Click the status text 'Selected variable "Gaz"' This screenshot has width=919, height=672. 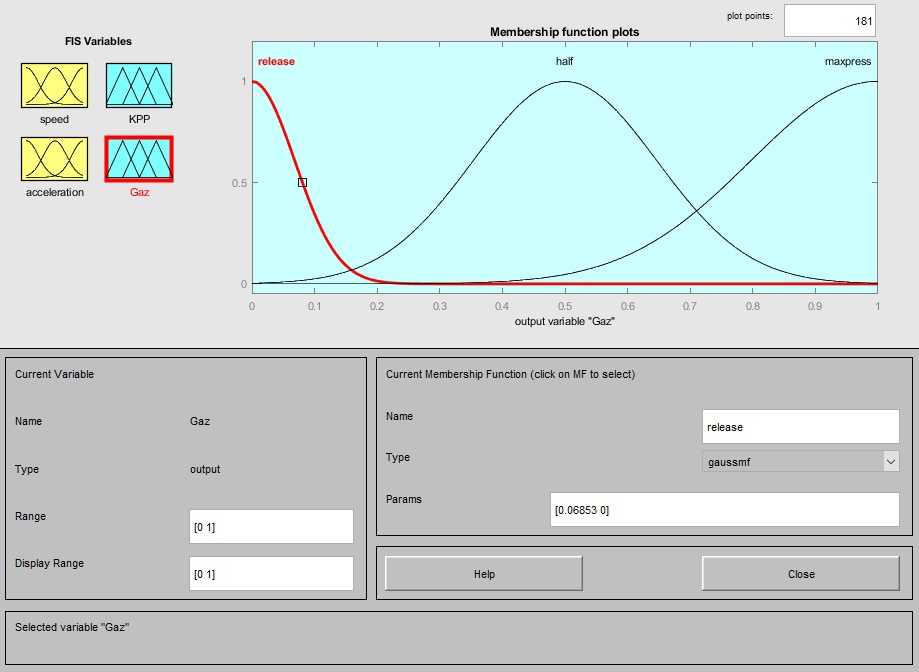pos(72,627)
